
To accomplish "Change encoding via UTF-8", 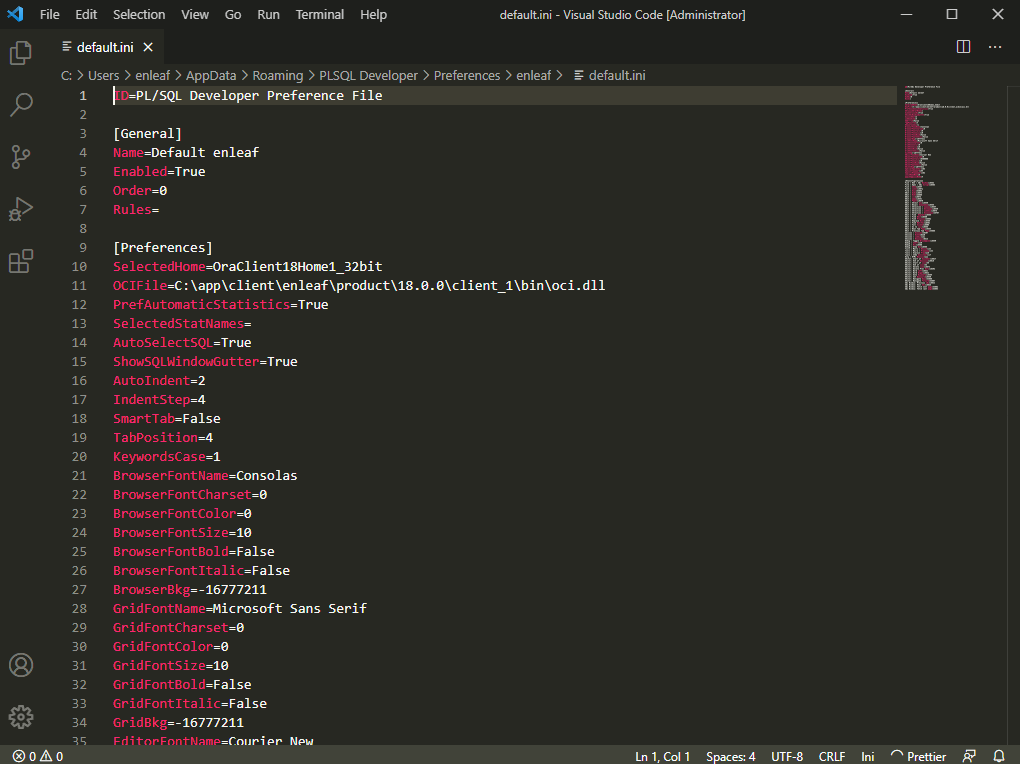I will click(x=787, y=756).
